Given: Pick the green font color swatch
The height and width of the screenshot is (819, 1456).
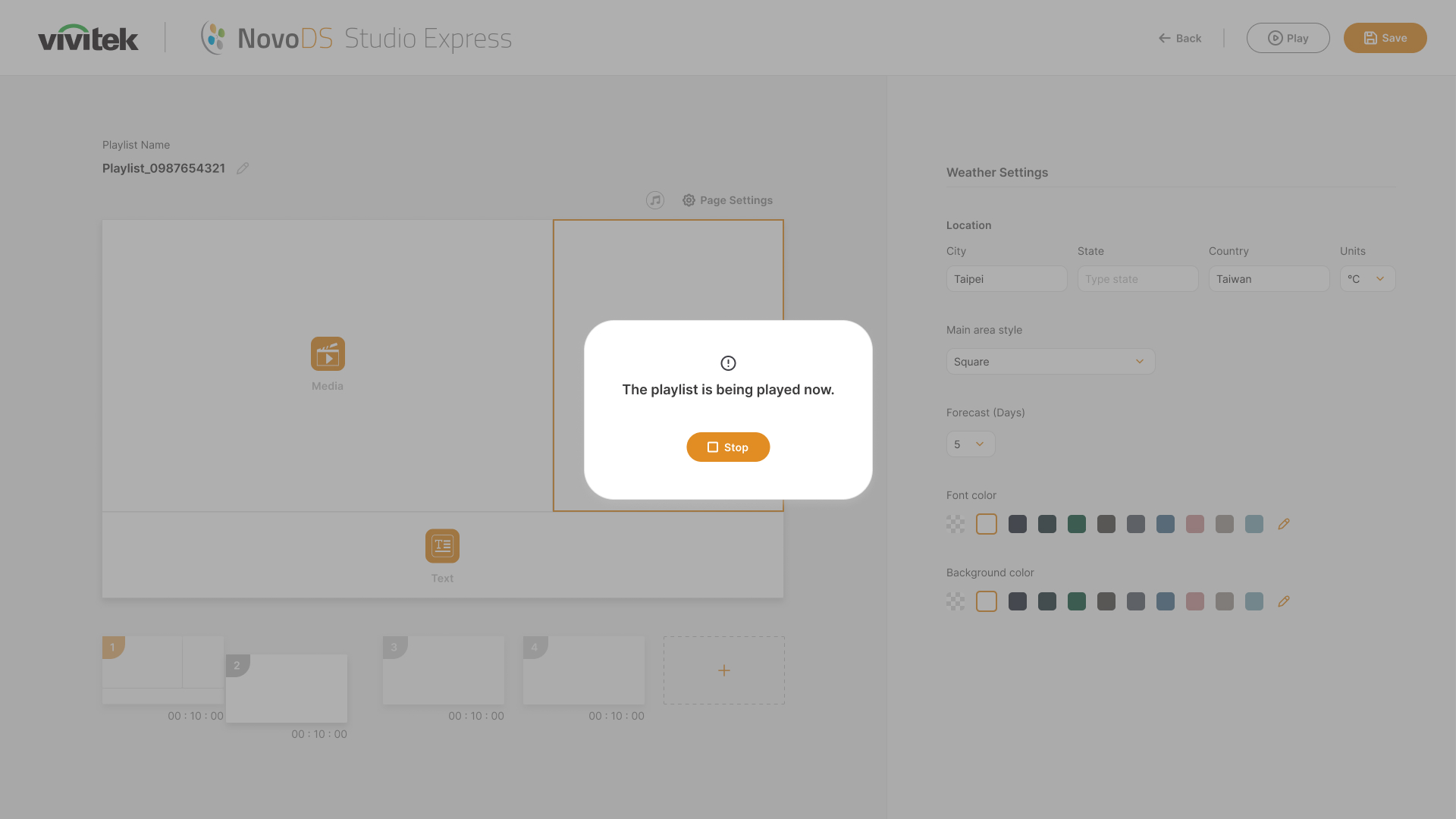Looking at the screenshot, I should pos(1076,524).
